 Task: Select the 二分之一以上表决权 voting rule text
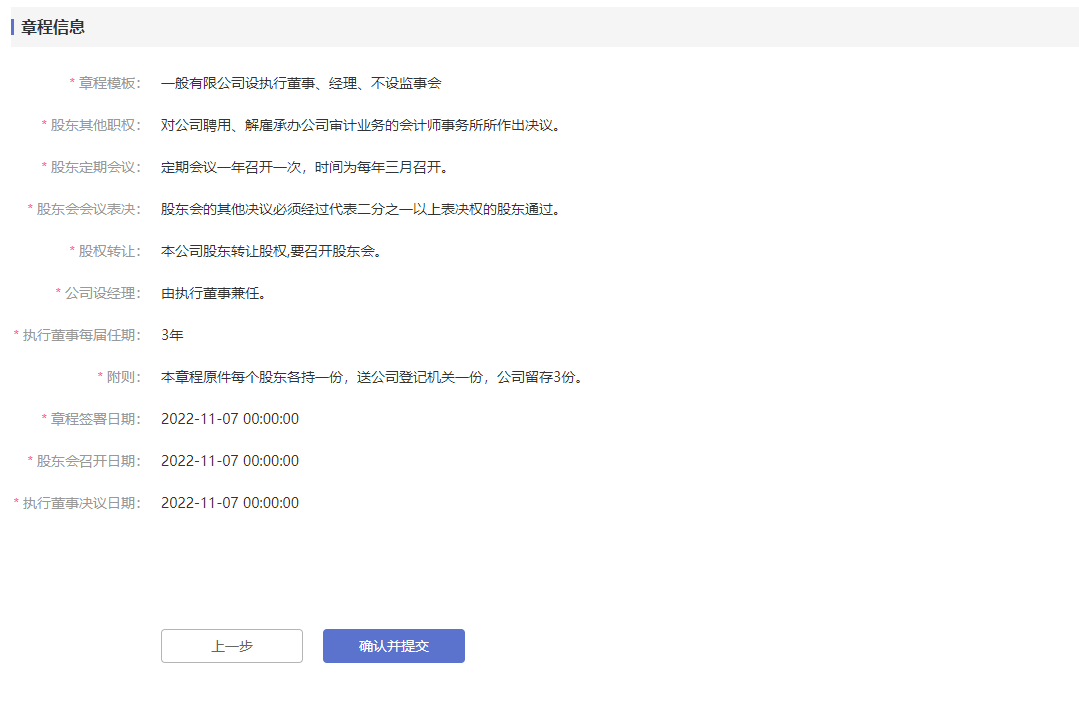tap(361, 209)
